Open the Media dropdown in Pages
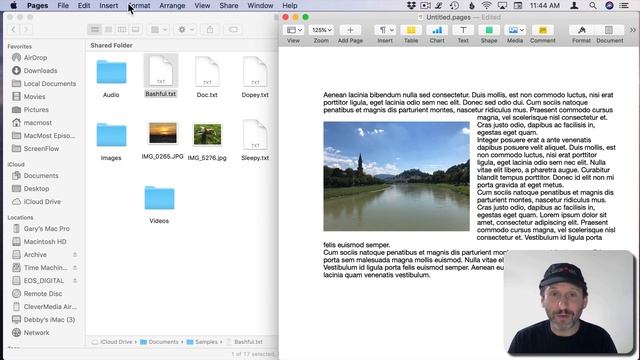This screenshot has width=640, height=360. pos(515,30)
